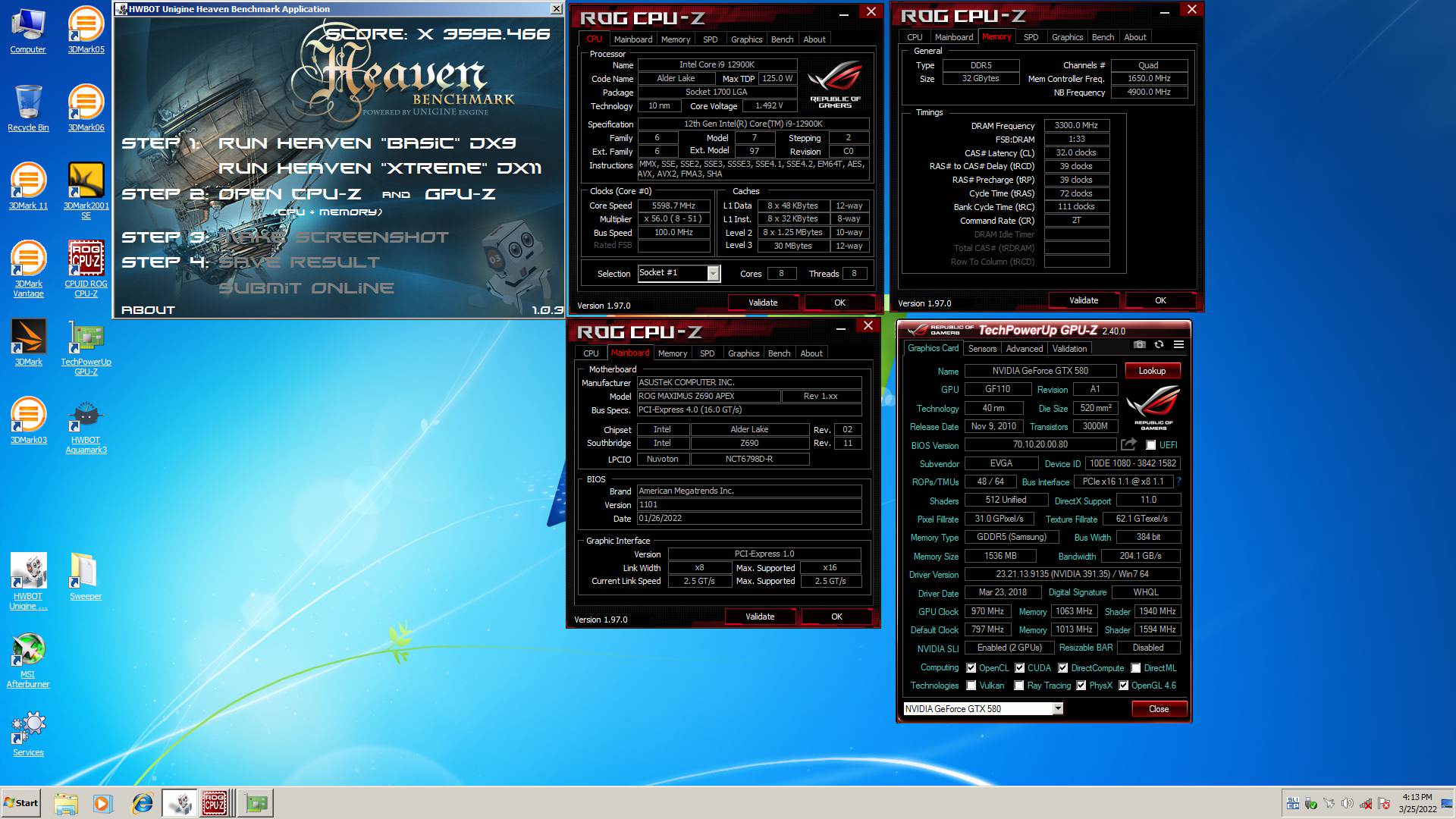Click the volume icon in system tray
Screen dimensions: 1456x819
pyautogui.click(x=1348, y=803)
